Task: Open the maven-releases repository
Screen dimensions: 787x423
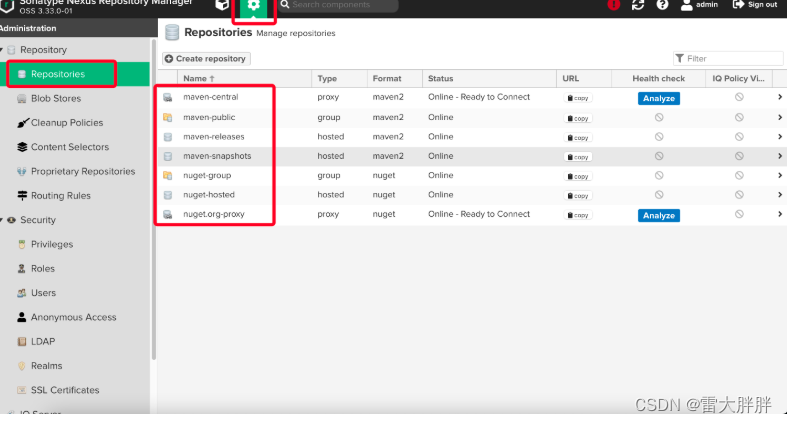Action: coord(214,136)
